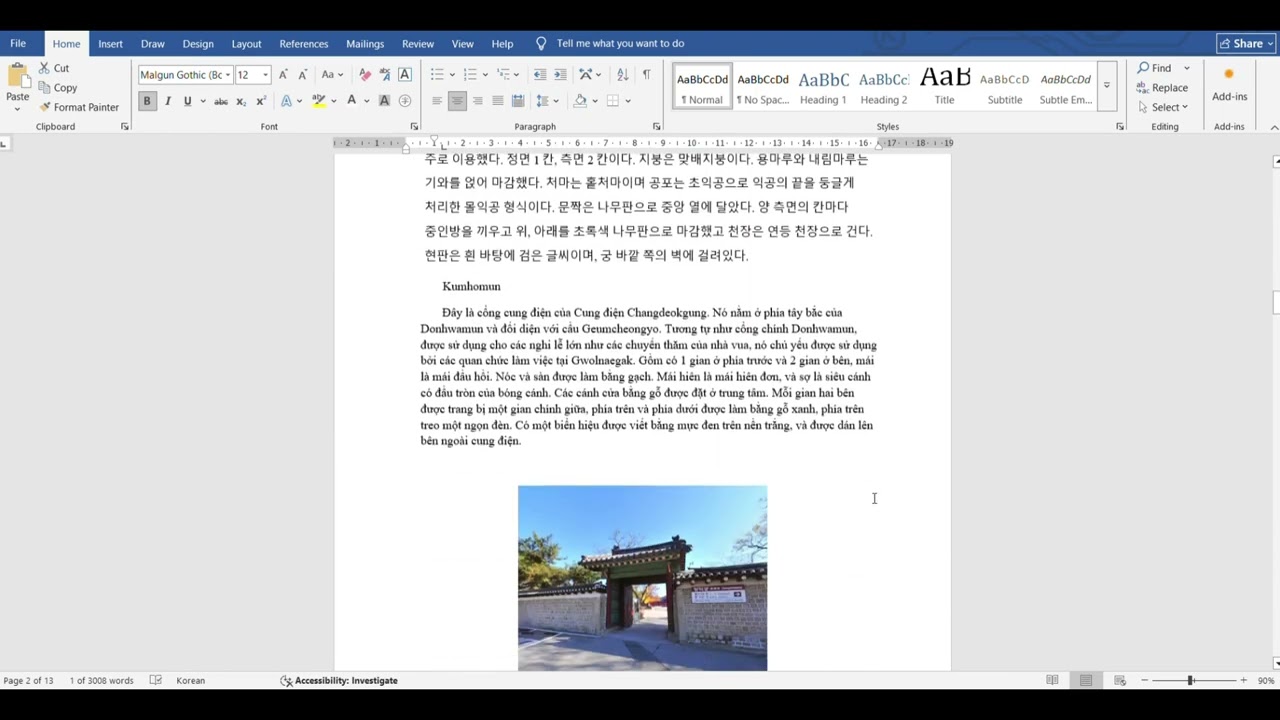Viewport: 1280px width, 720px height.
Task: Switch to the Insert tab
Action: (x=110, y=44)
